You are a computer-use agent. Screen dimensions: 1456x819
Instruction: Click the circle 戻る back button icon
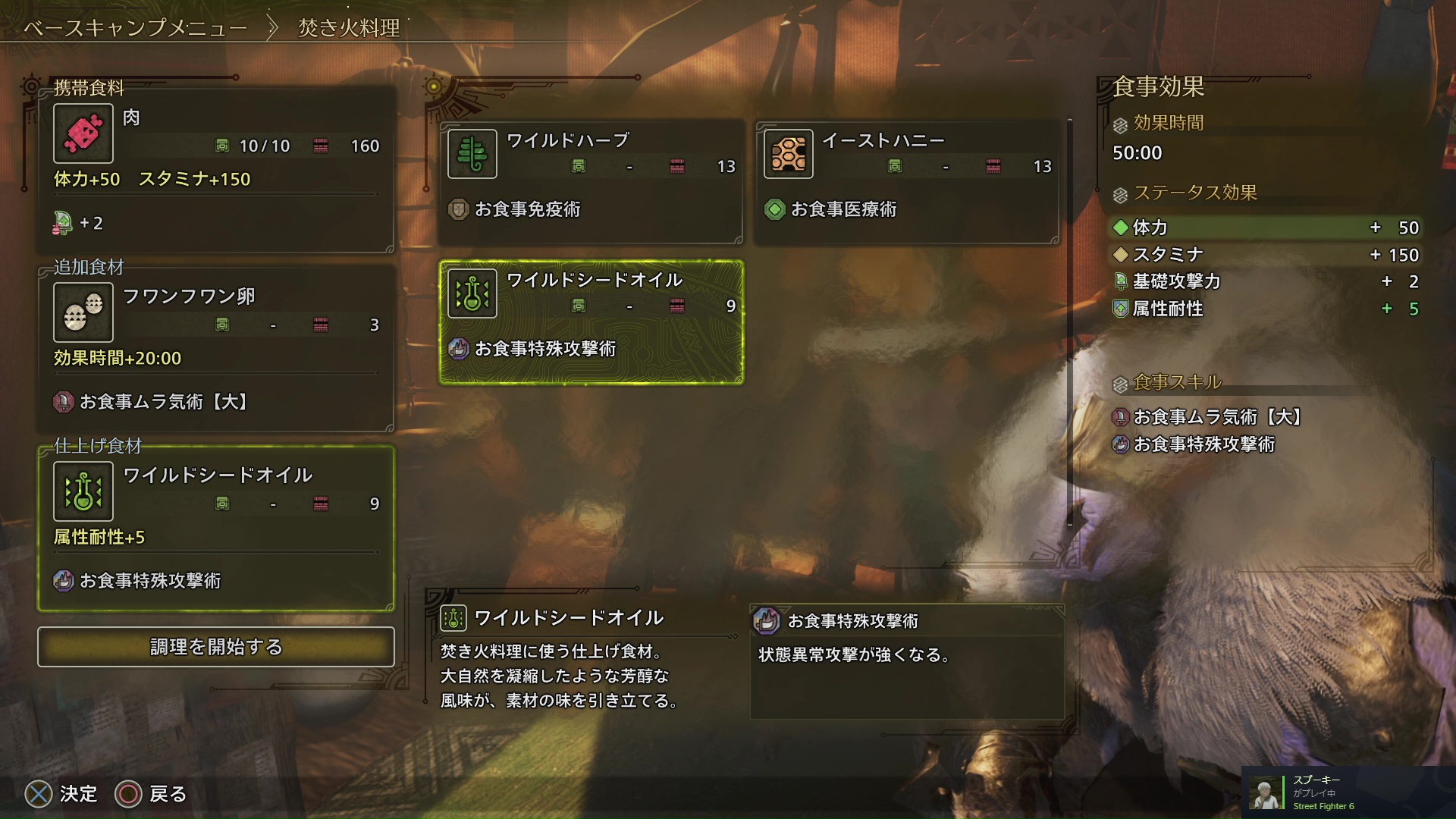point(128,794)
